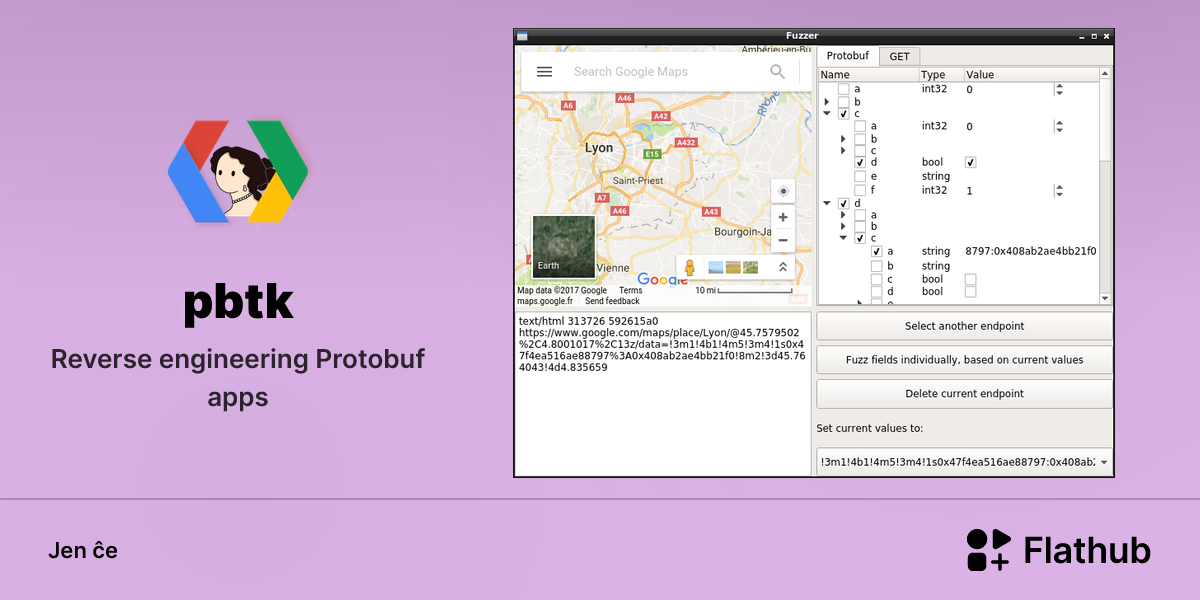Click the my-location target button on map
1200x600 pixels.
[x=783, y=191]
